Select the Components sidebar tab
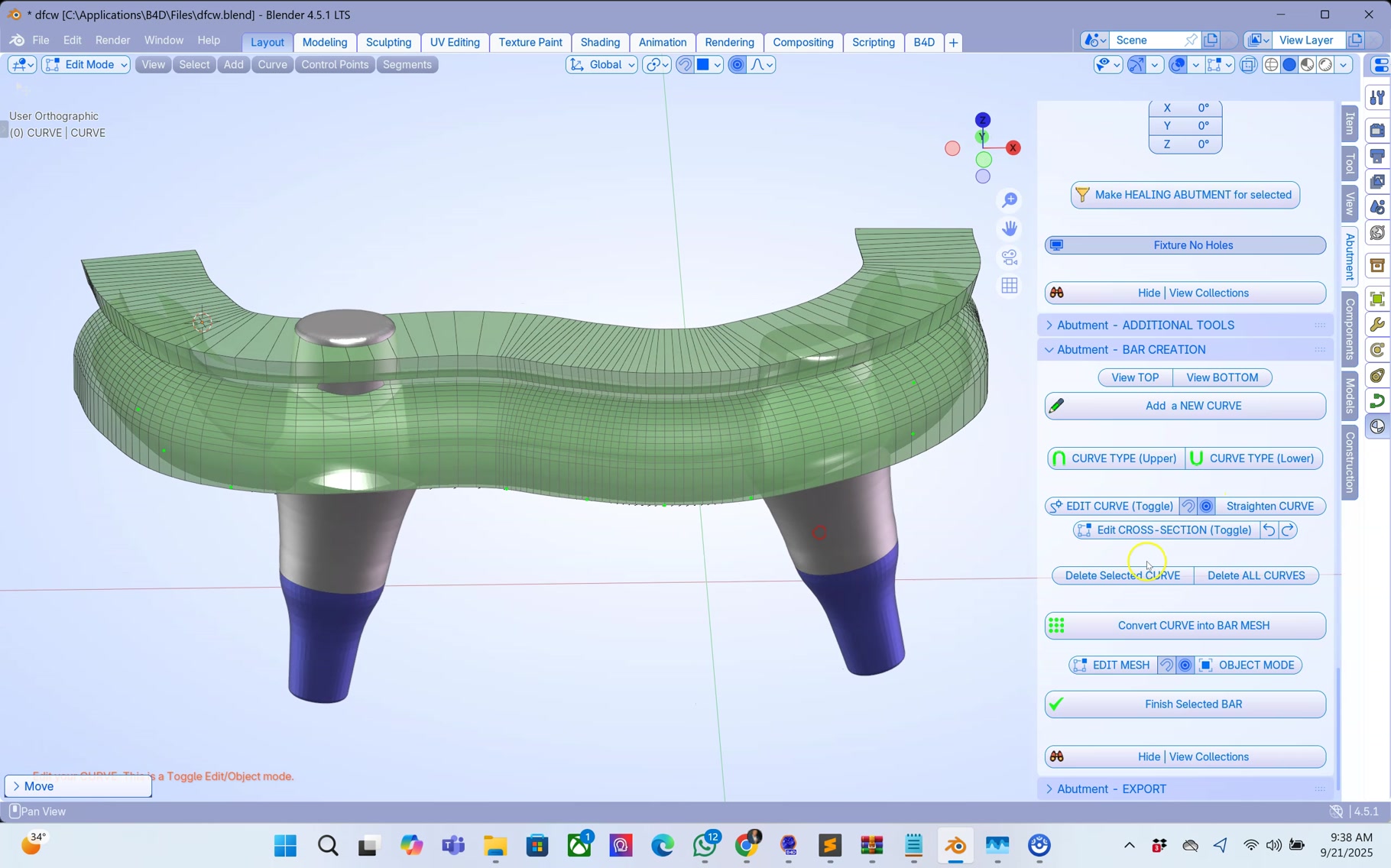This screenshot has width=1391, height=868. coord(1350,329)
